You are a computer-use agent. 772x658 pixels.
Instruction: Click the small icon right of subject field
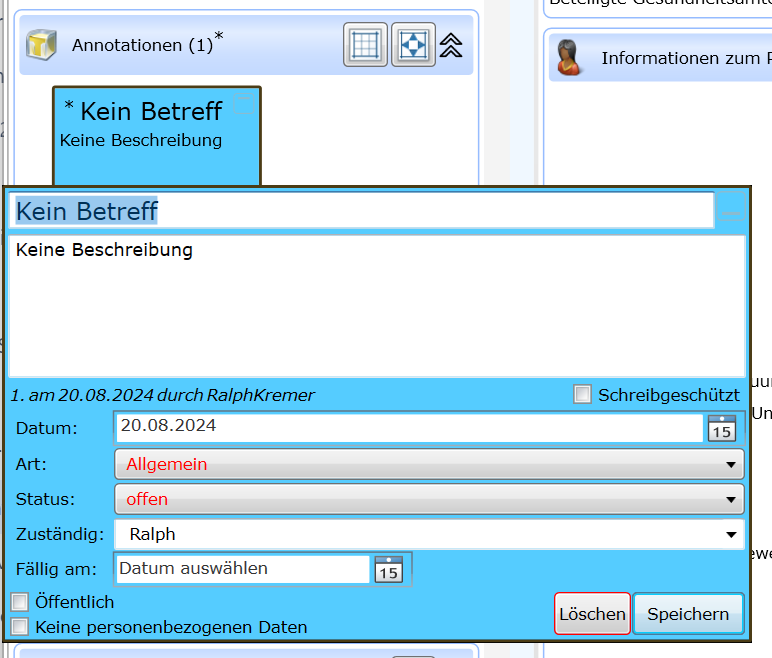point(731,212)
